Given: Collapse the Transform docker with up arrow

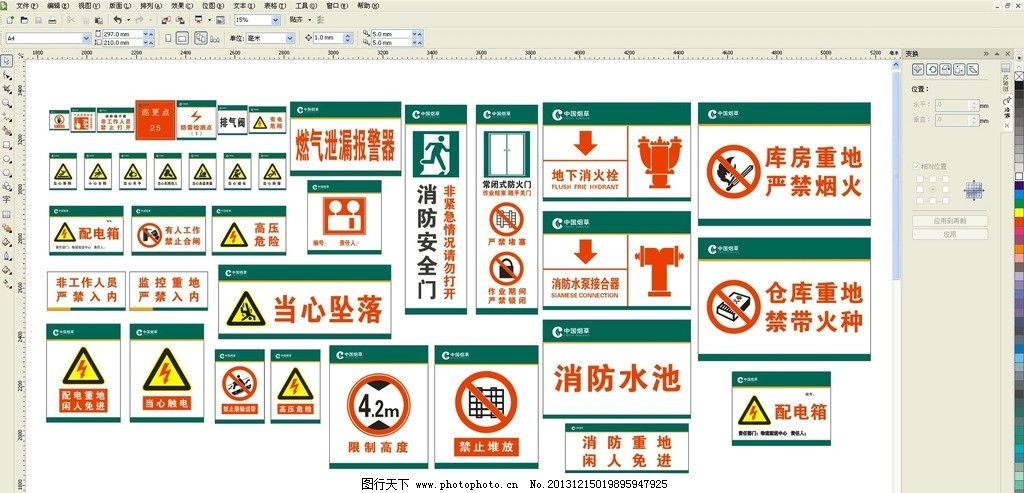Looking at the screenshot, I should pyautogui.click(x=997, y=54).
